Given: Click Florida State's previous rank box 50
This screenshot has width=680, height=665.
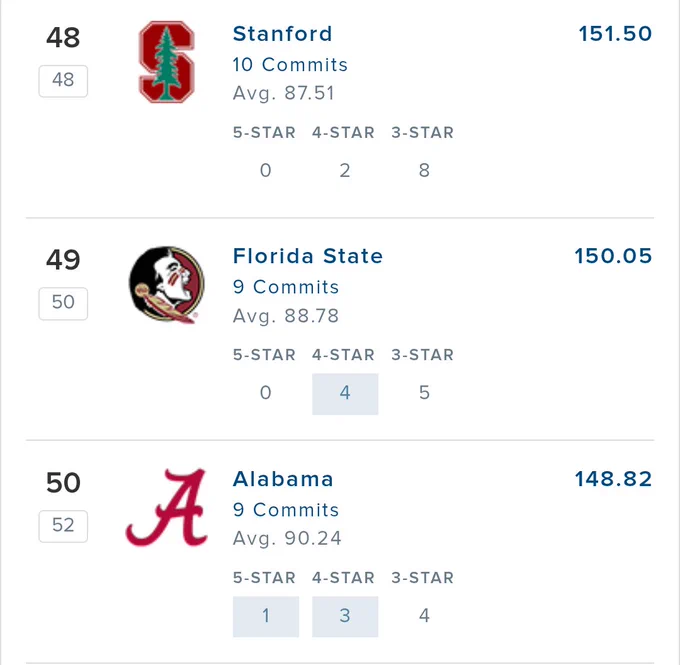Looking at the screenshot, I should coord(63,304).
